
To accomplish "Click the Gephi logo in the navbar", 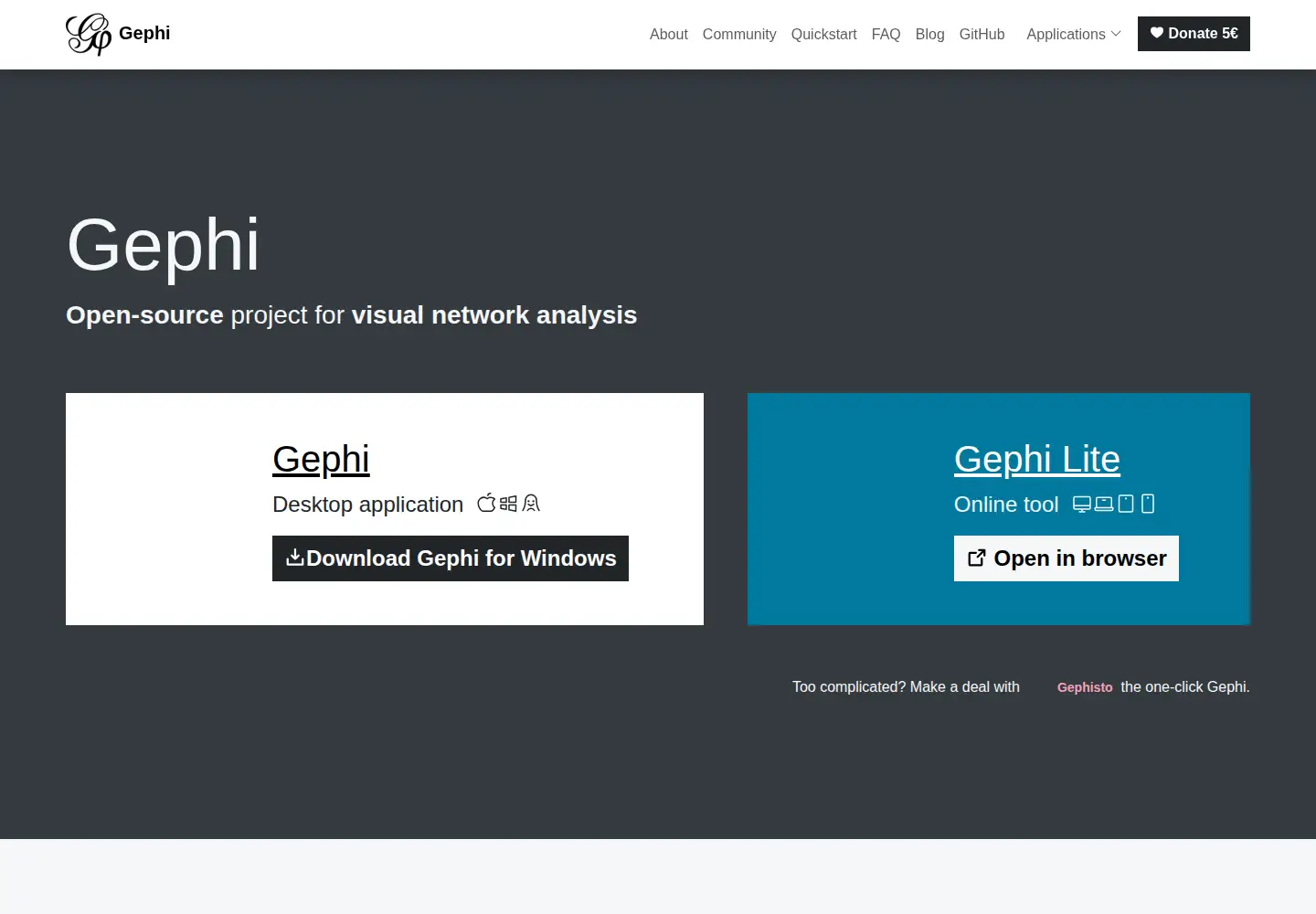I will [89, 35].
